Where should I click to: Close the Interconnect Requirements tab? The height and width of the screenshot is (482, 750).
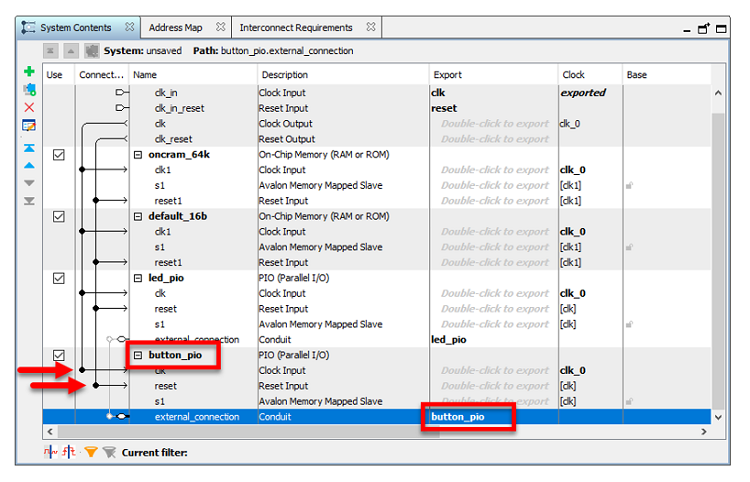pyautogui.click(x=371, y=27)
